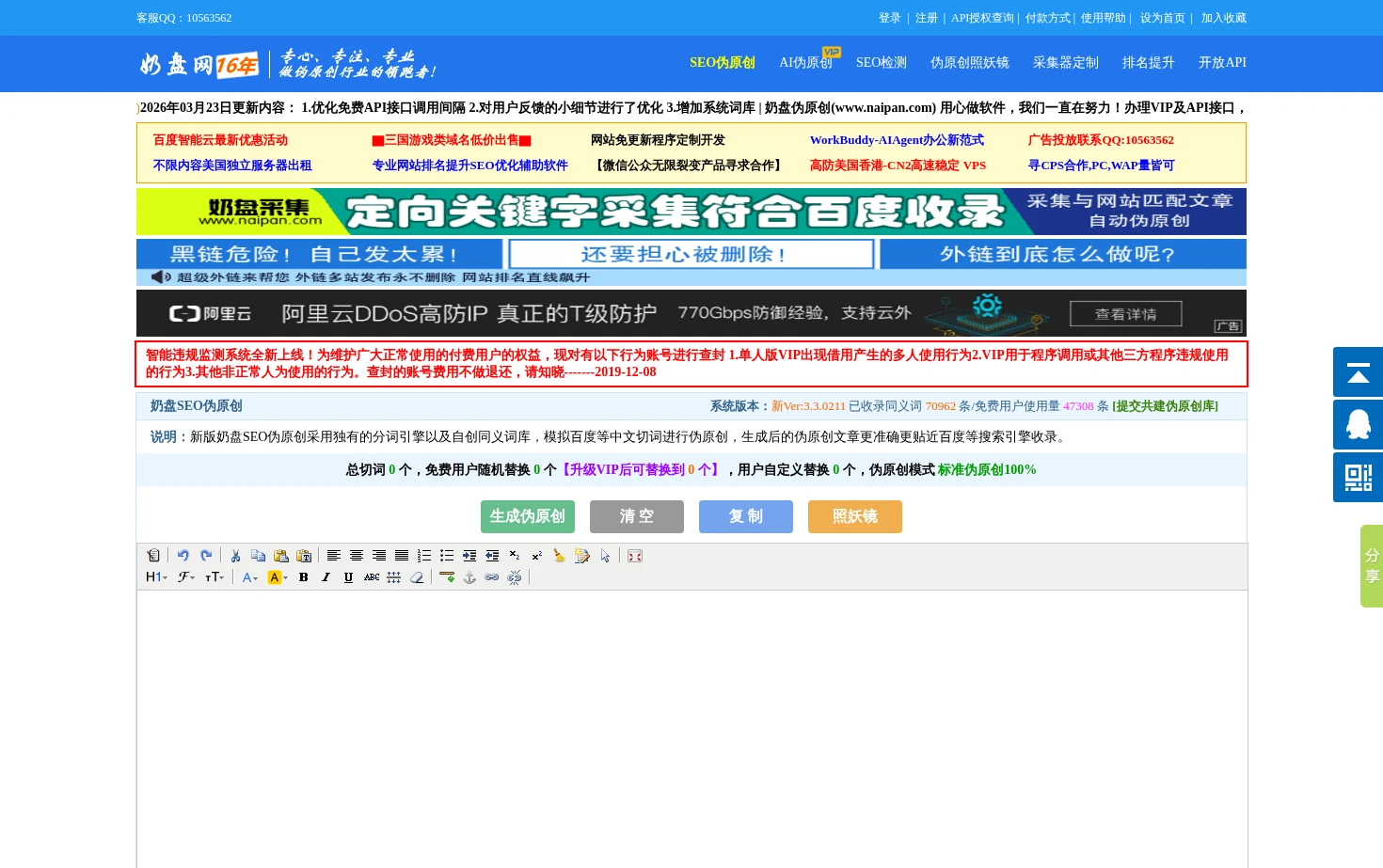Center-align the editor text

click(x=357, y=556)
